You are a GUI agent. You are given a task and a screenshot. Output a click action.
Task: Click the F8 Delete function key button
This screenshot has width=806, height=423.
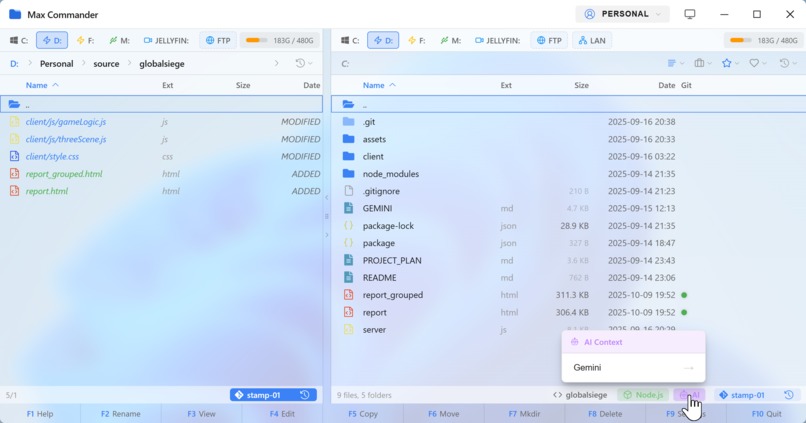604,414
